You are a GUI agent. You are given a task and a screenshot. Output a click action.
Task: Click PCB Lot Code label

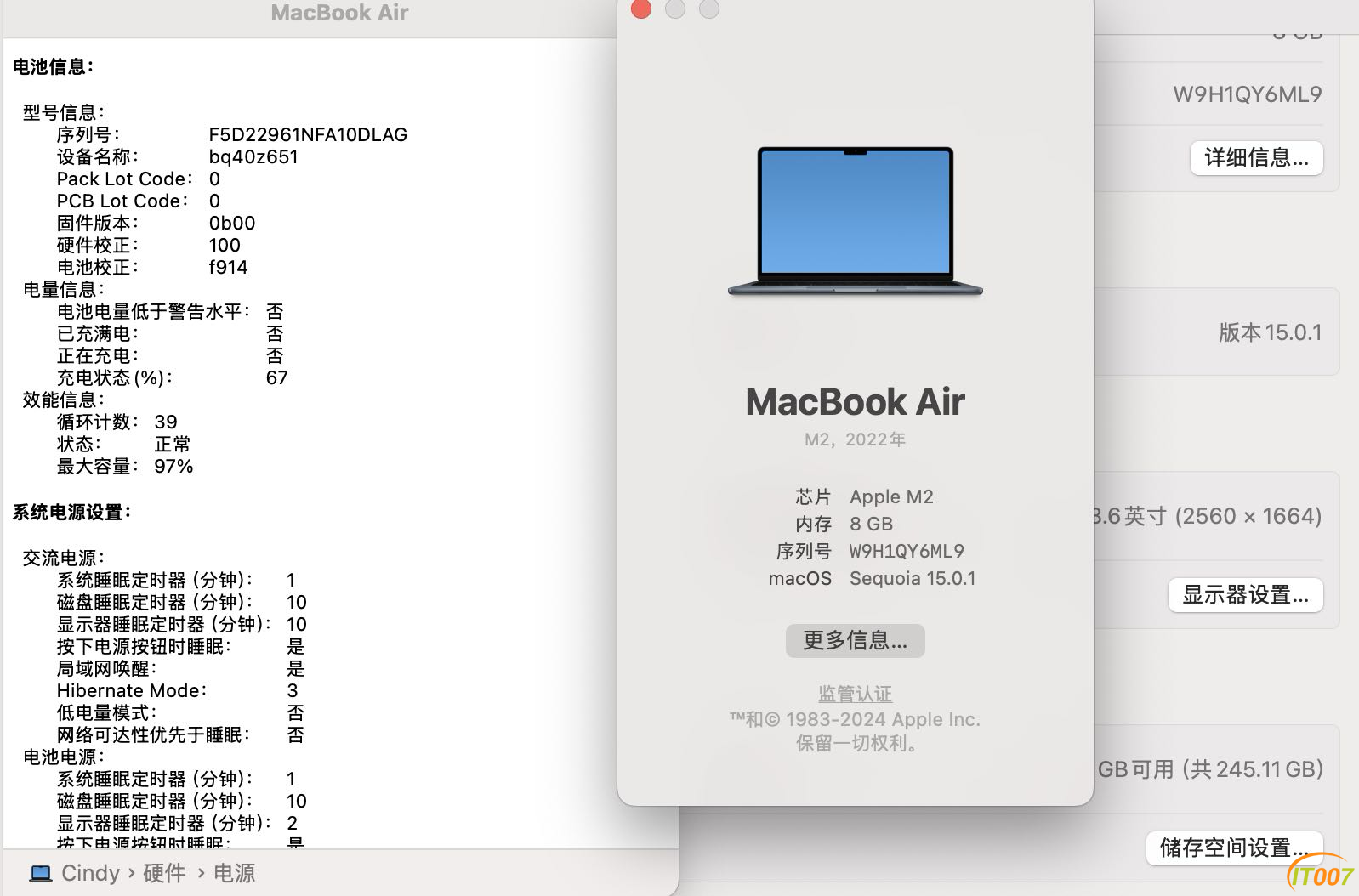pyautogui.click(x=122, y=201)
